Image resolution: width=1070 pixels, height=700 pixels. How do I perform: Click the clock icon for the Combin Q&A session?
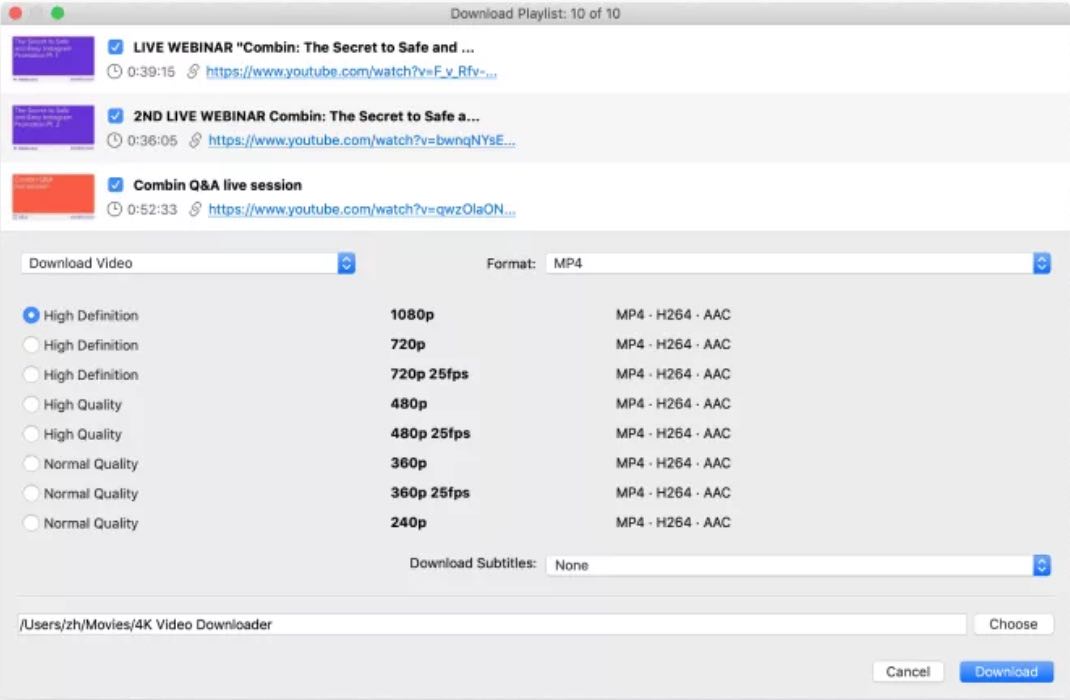pyautogui.click(x=114, y=209)
